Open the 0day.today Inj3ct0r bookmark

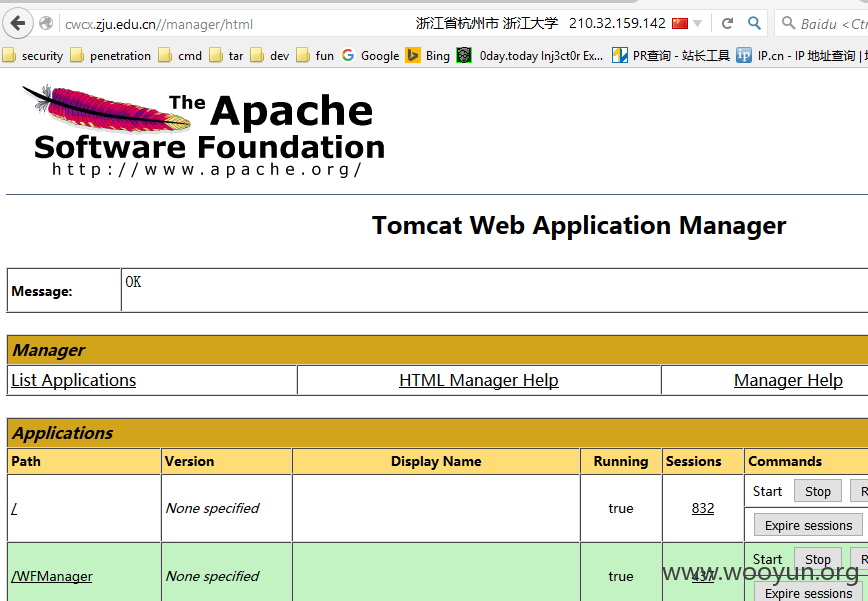530,55
